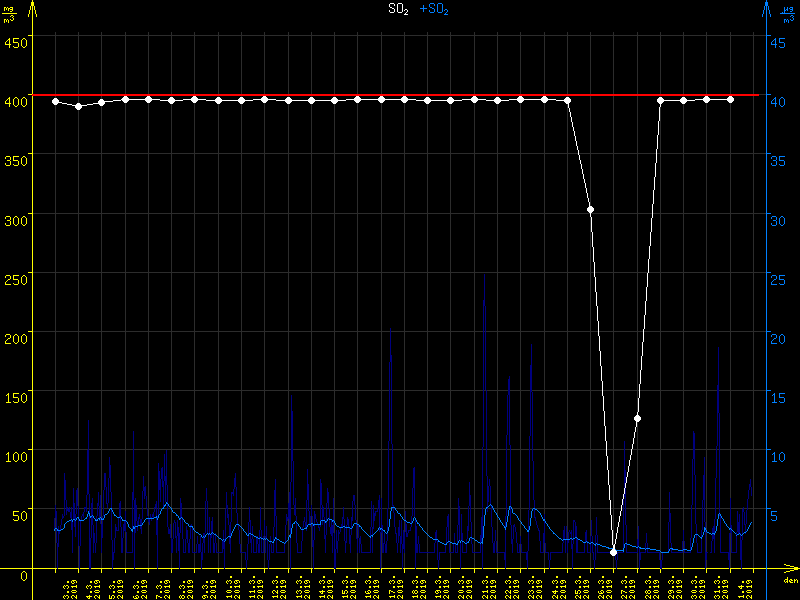Click the yellow x-axis arrow by 'den'
This screenshot has width=800, height=600.
point(790,571)
